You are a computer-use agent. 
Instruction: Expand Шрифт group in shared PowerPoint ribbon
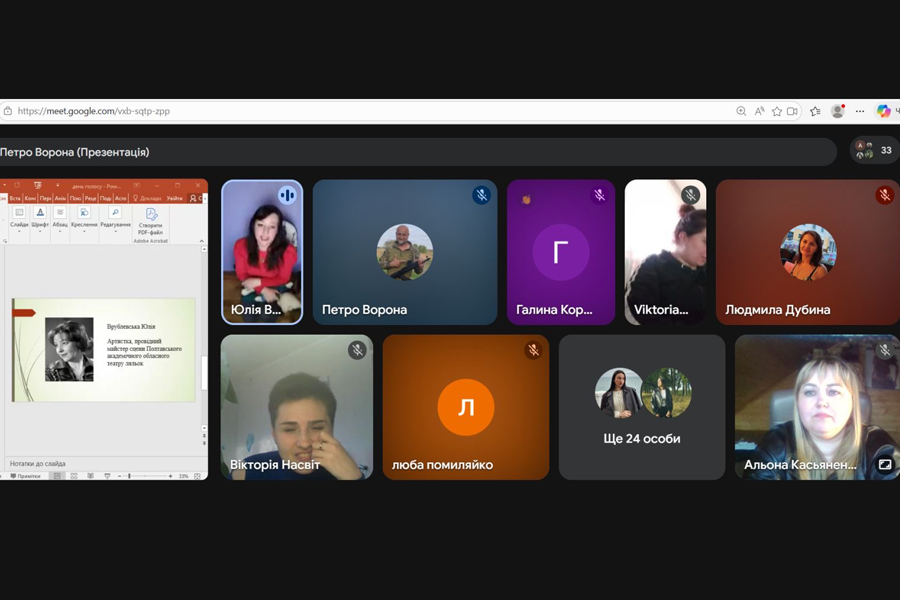point(40,219)
